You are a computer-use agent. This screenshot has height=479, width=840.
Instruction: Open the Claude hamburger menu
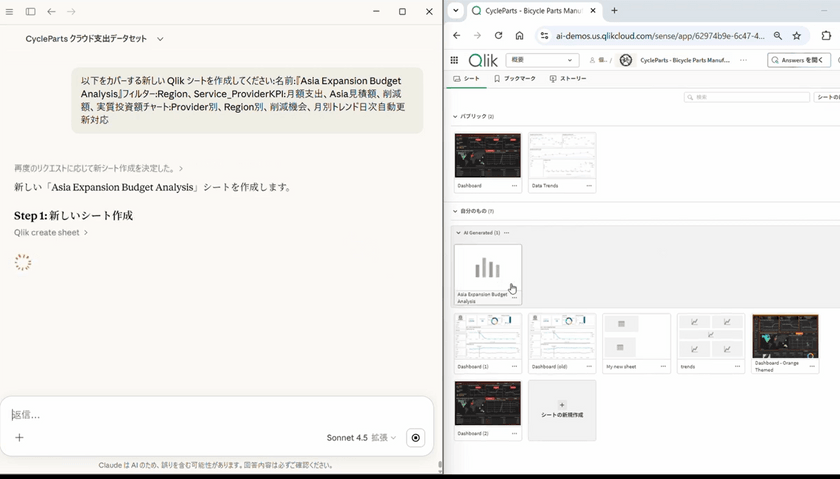tap(9, 11)
